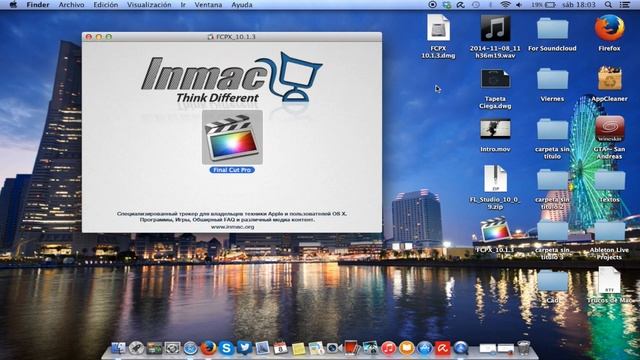Viewport: 640px width, 360px height.
Task: Open the red Avira icon in the Dock
Action: (442, 348)
